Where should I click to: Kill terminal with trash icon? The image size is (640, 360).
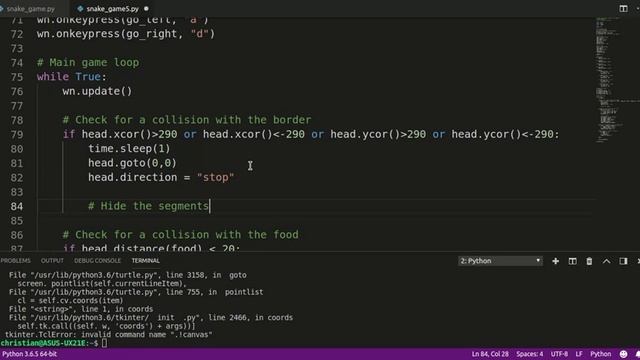click(589, 261)
